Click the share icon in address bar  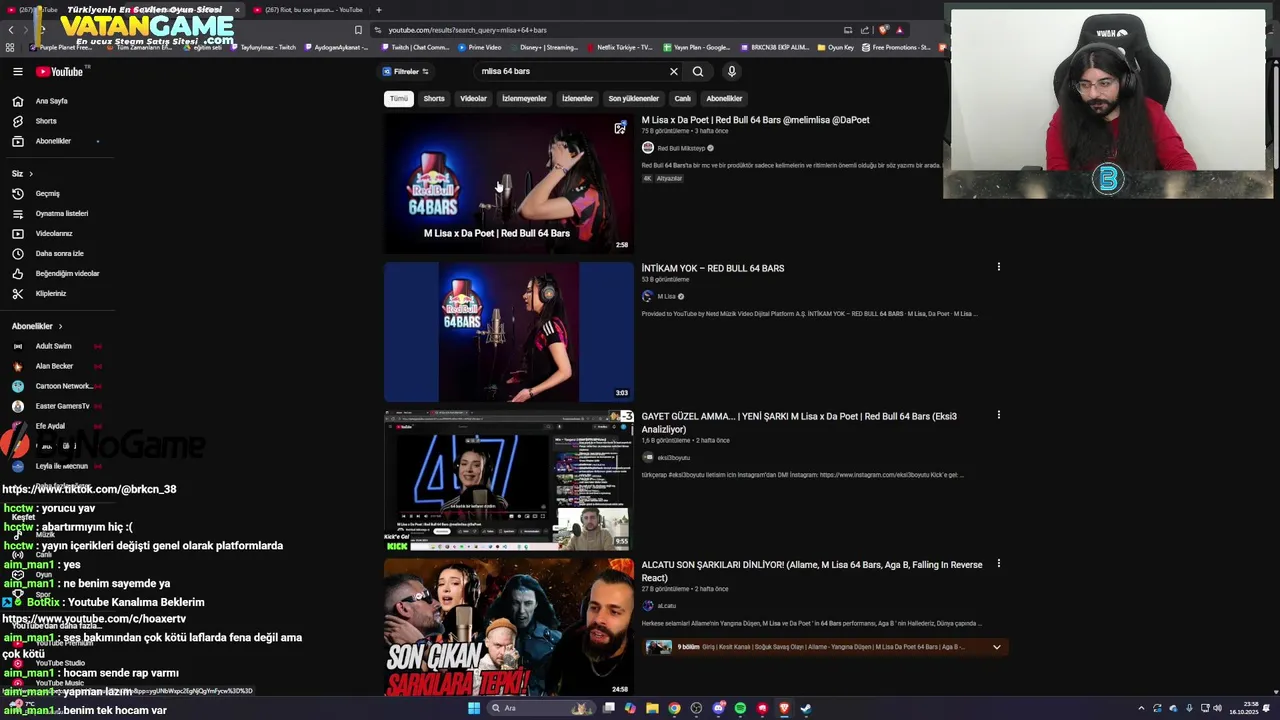865,30
